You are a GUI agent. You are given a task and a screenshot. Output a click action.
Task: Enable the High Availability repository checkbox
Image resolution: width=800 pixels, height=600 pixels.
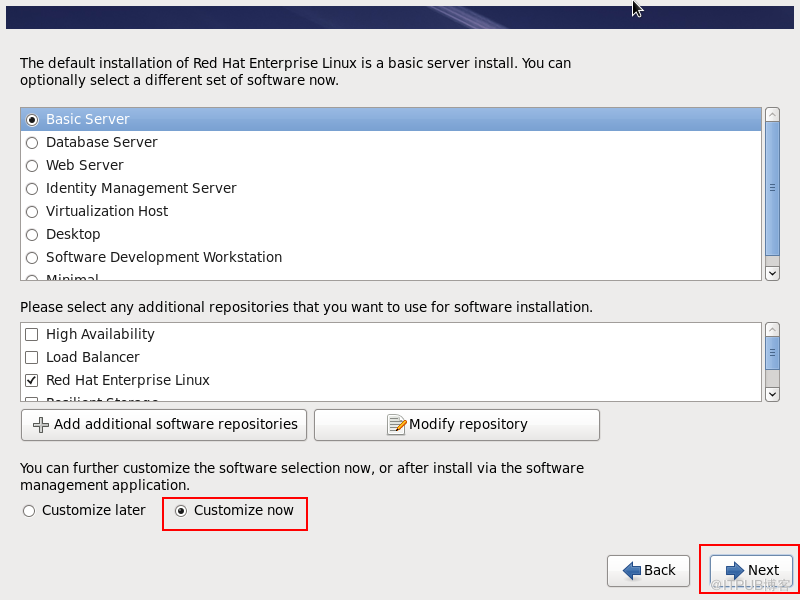pos(32,335)
